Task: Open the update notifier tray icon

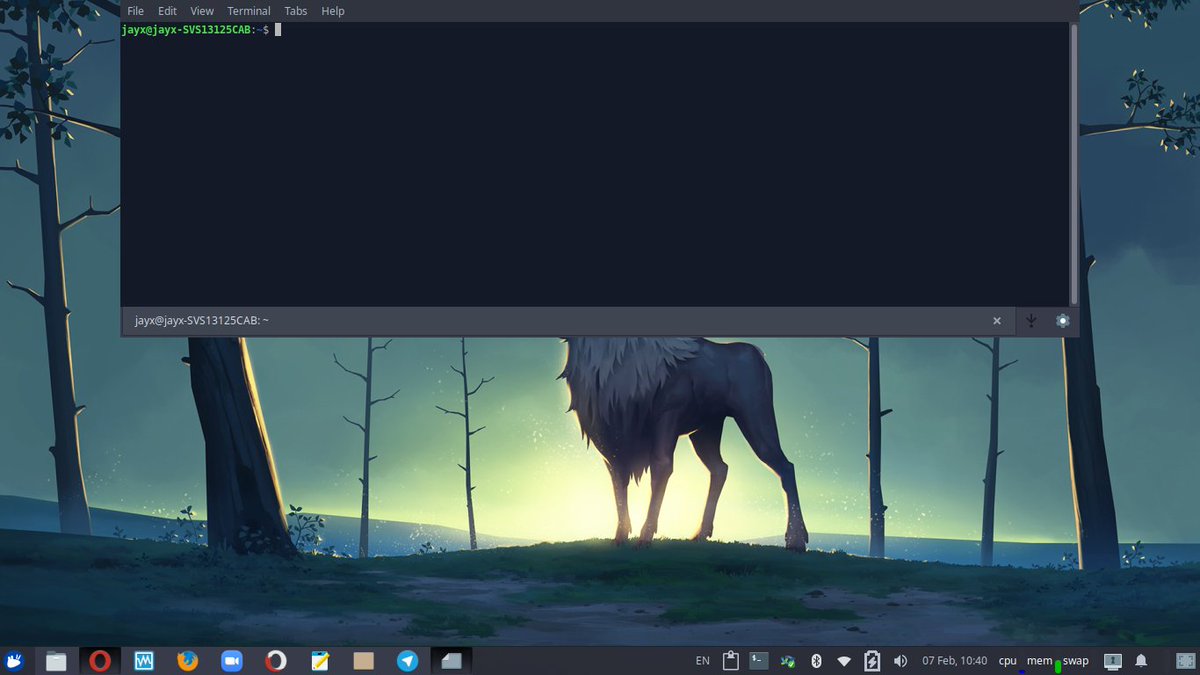Action: click(x=788, y=661)
